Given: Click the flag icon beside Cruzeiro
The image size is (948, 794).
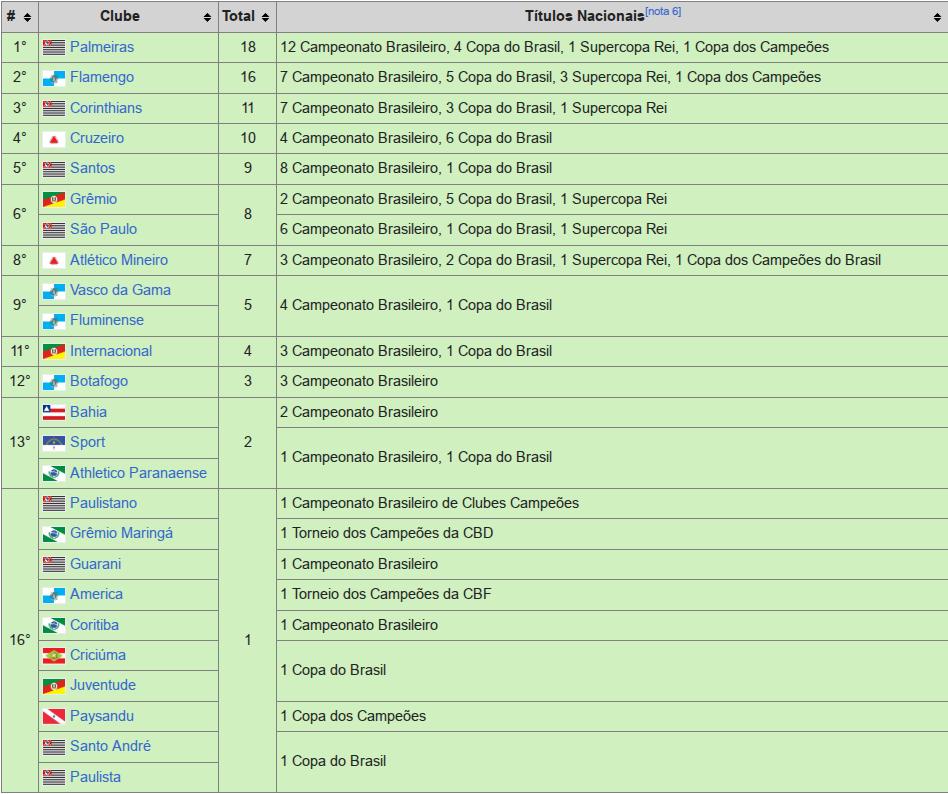Looking at the screenshot, I should [x=54, y=139].
